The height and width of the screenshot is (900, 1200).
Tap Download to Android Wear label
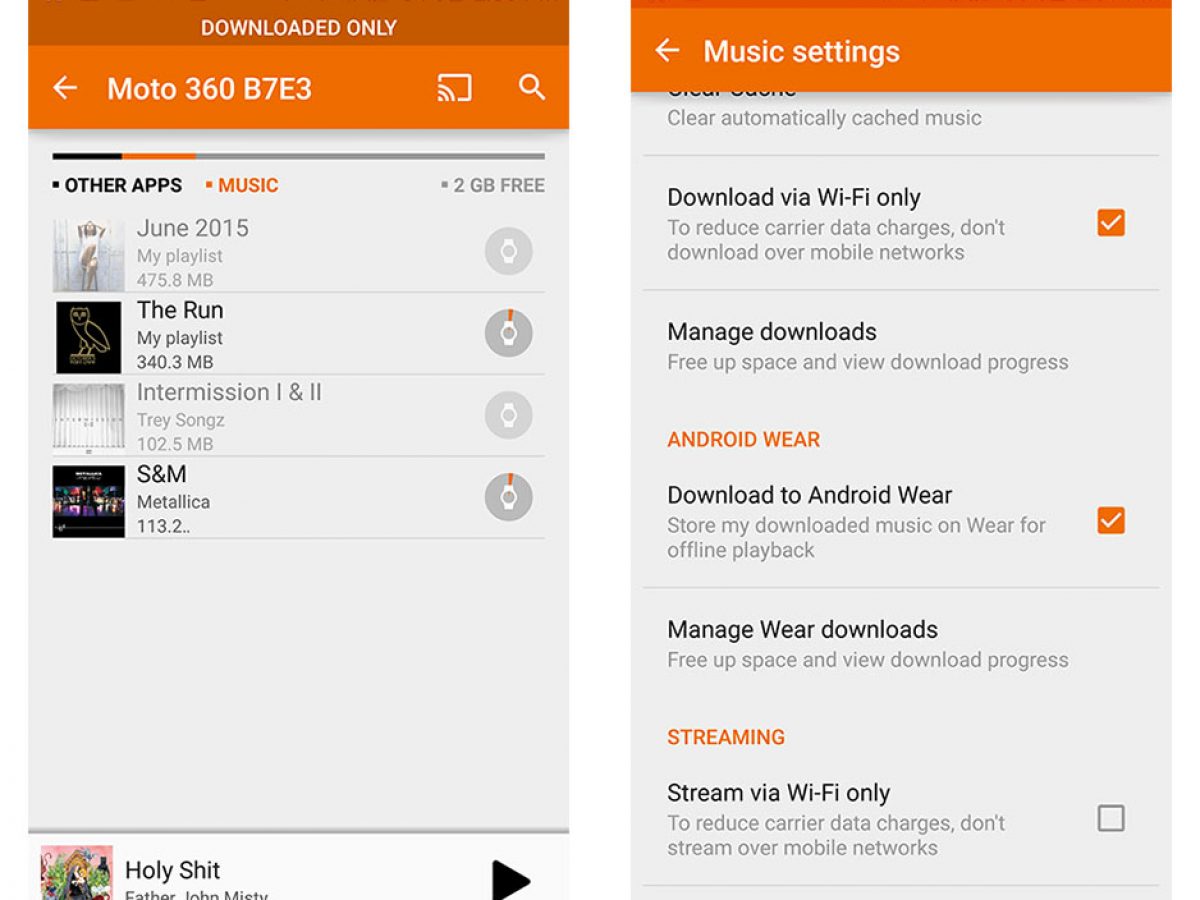(810, 495)
